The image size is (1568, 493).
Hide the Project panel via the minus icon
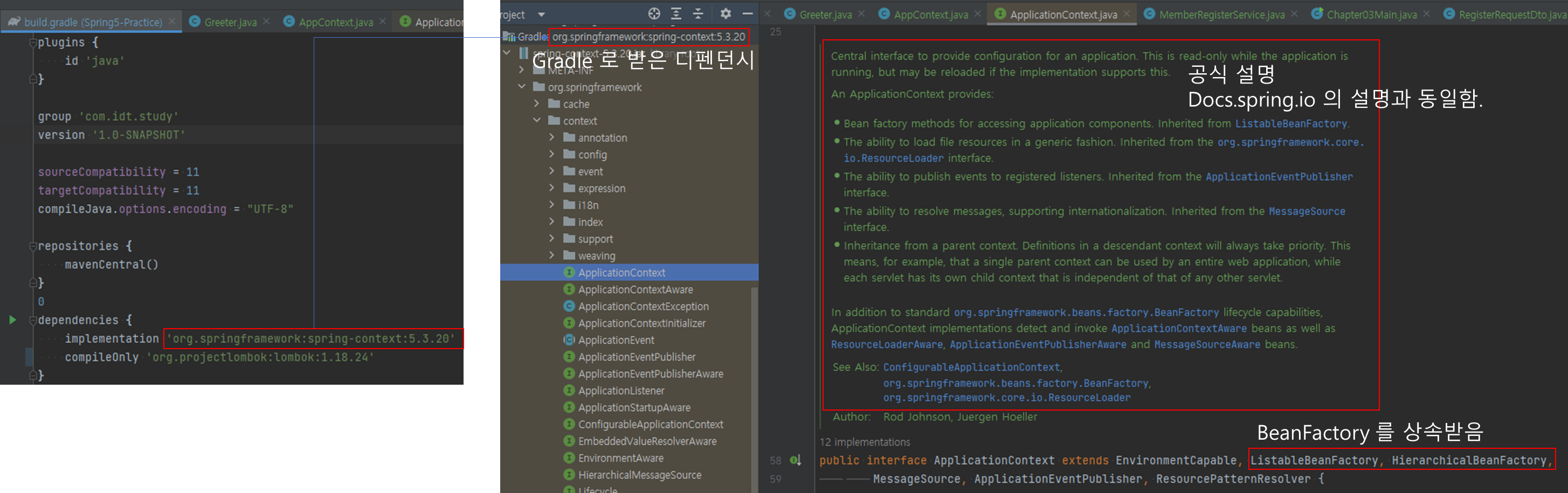click(748, 13)
